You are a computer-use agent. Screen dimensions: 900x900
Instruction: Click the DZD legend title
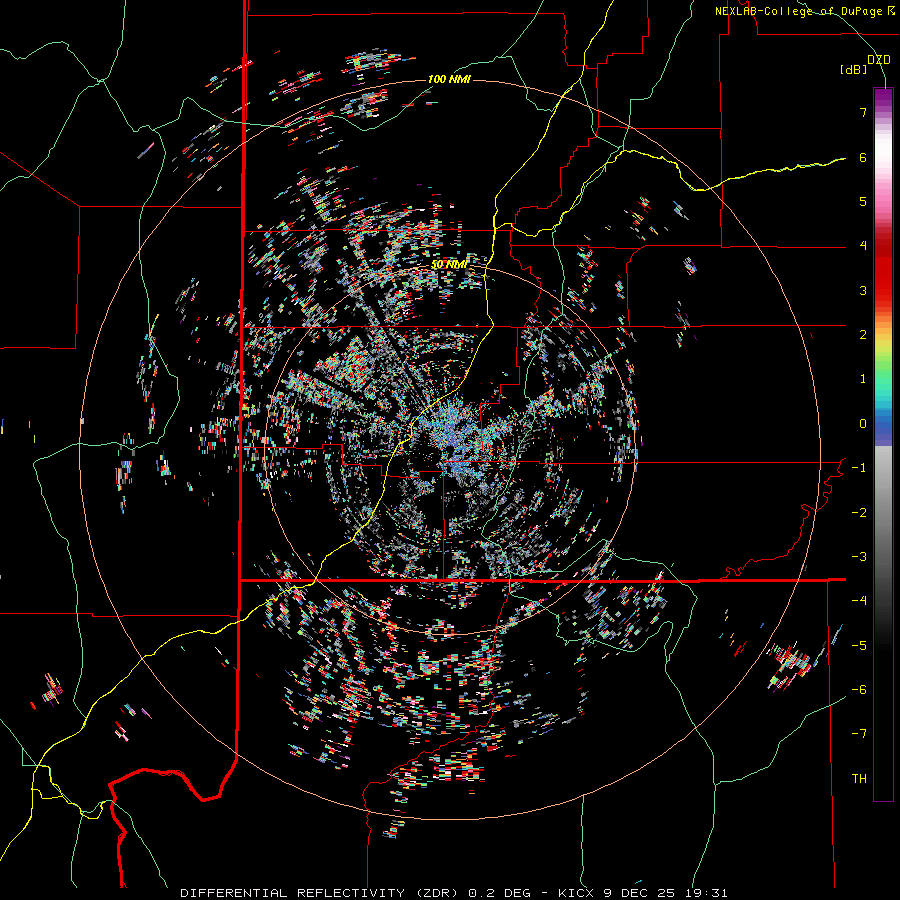(x=878, y=60)
